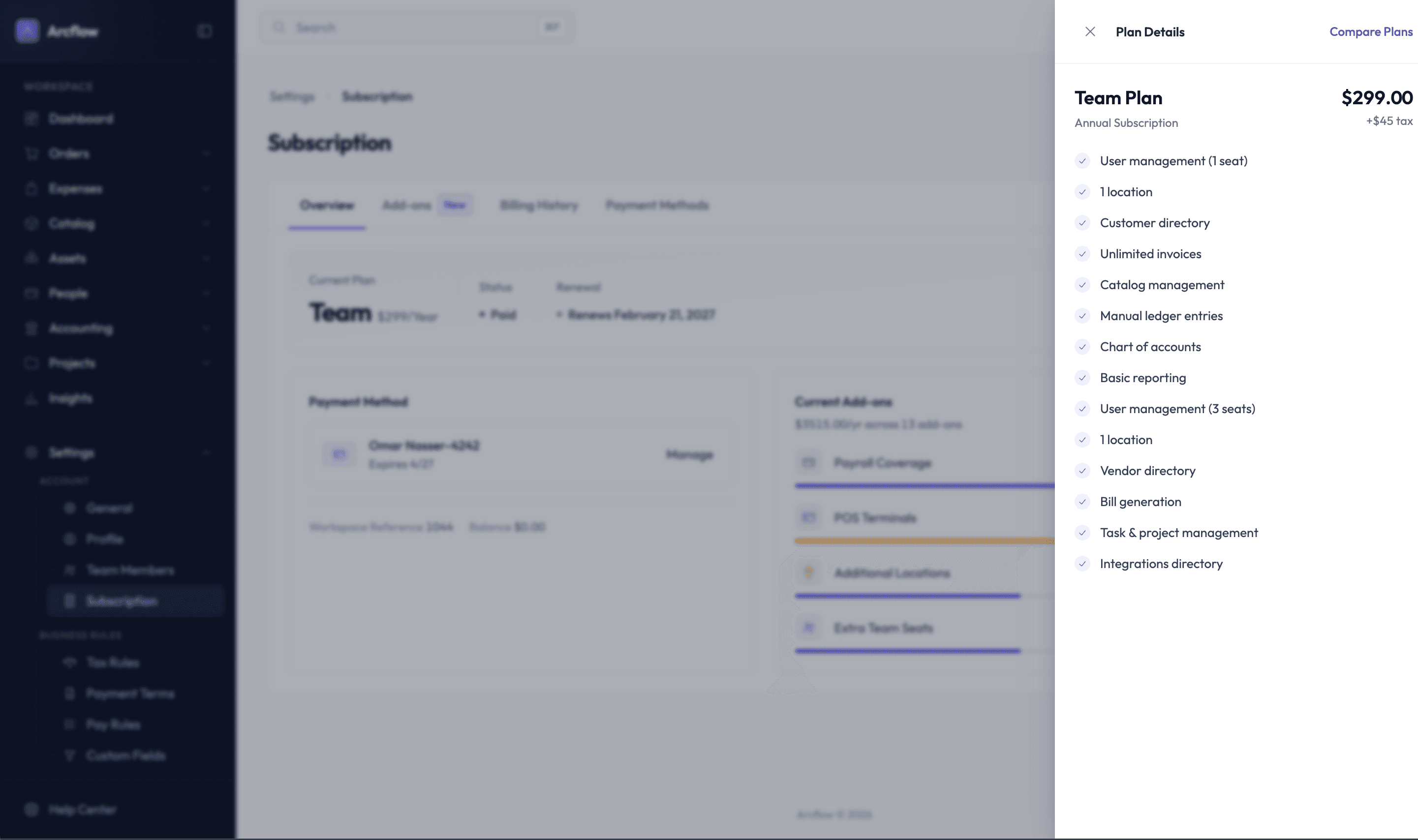Click the "Annual Subscription" label
This screenshot has width=1418, height=840.
(1126, 123)
